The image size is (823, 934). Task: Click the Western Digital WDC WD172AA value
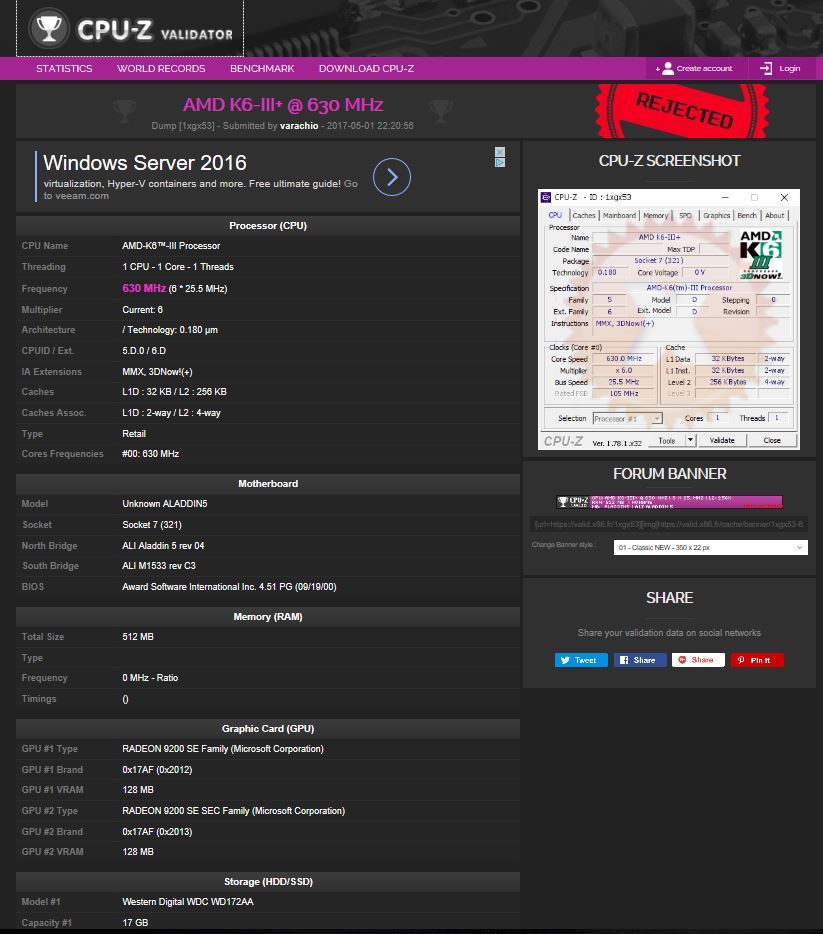coord(188,902)
